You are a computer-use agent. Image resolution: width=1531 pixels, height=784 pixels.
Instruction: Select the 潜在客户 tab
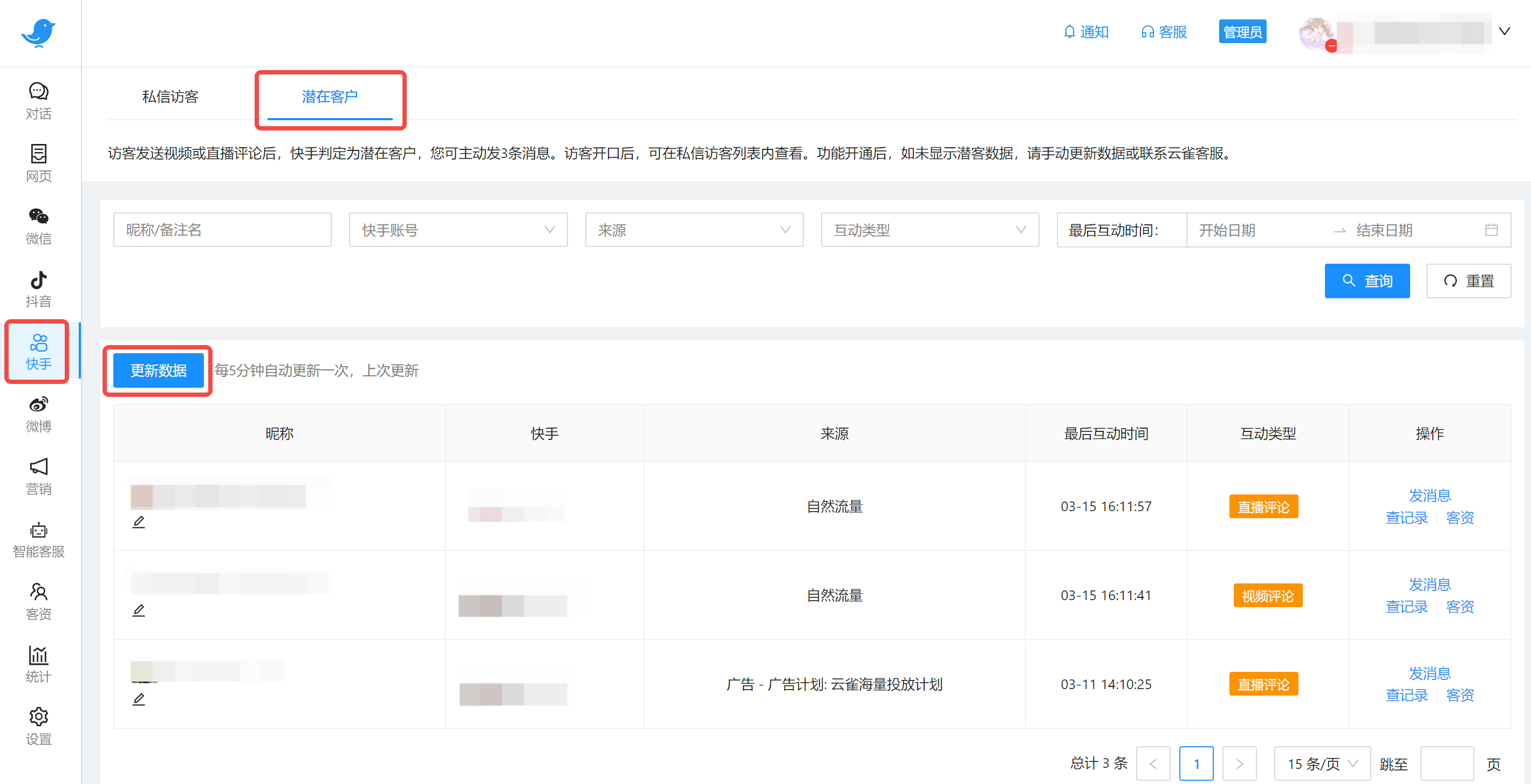click(x=331, y=96)
